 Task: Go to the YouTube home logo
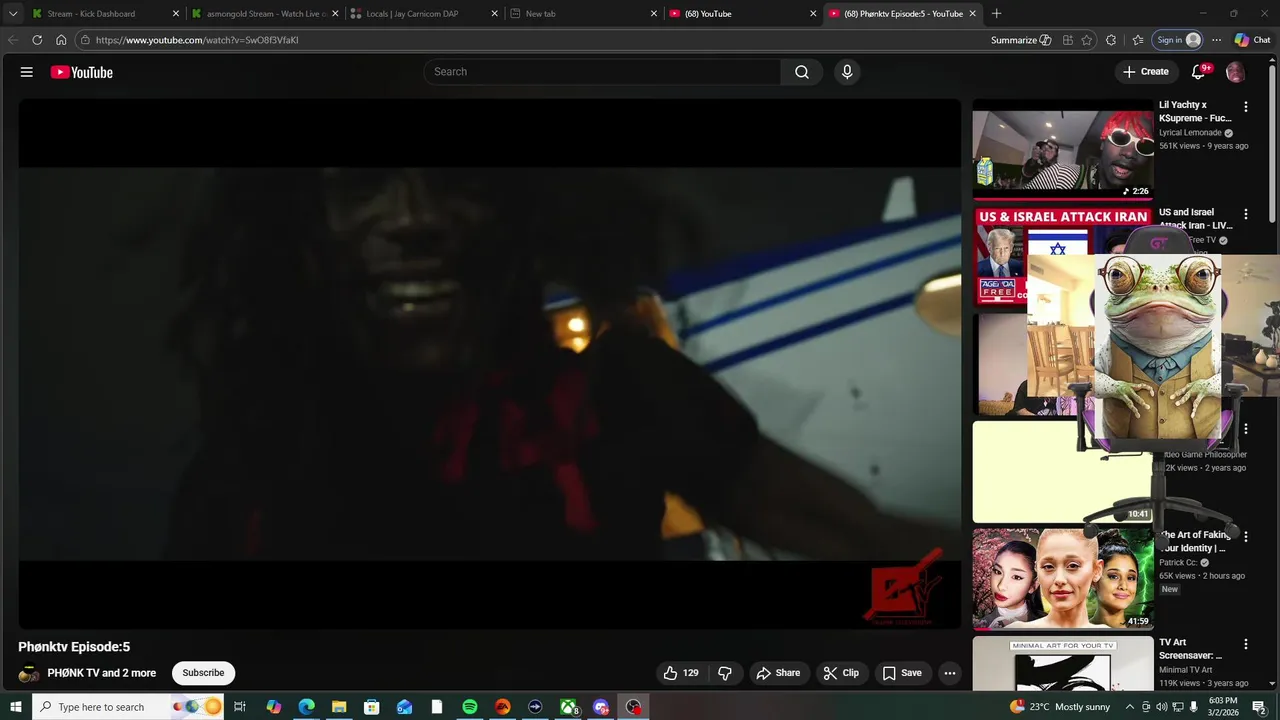pos(82,72)
